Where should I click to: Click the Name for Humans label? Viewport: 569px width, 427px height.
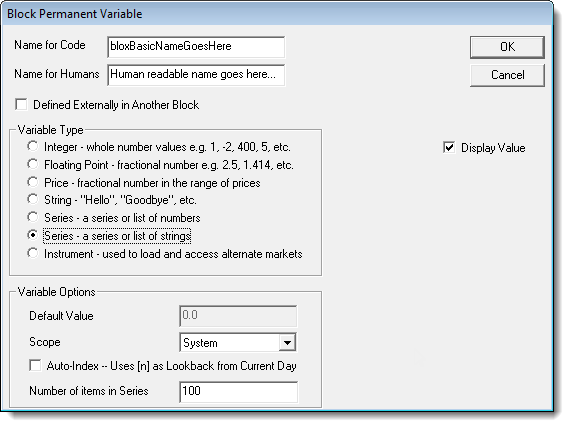pos(57,74)
